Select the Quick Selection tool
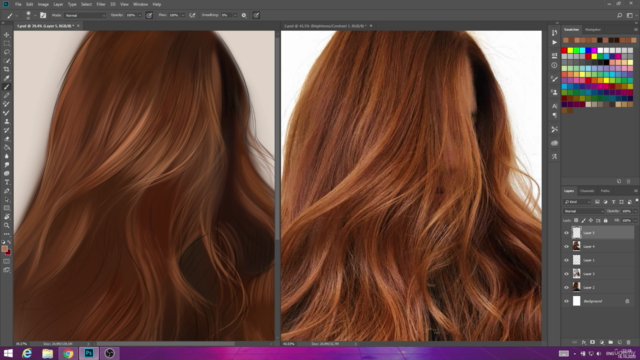The width and height of the screenshot is (640, 360). tap(7, 61)
